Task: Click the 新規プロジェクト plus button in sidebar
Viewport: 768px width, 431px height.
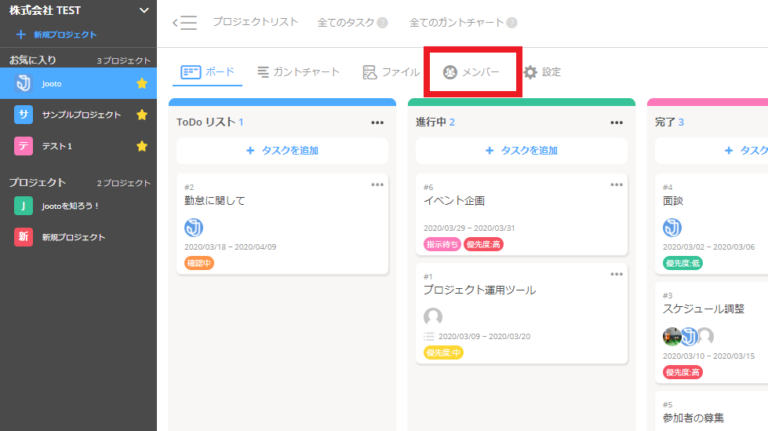Action: pos(56,35)
